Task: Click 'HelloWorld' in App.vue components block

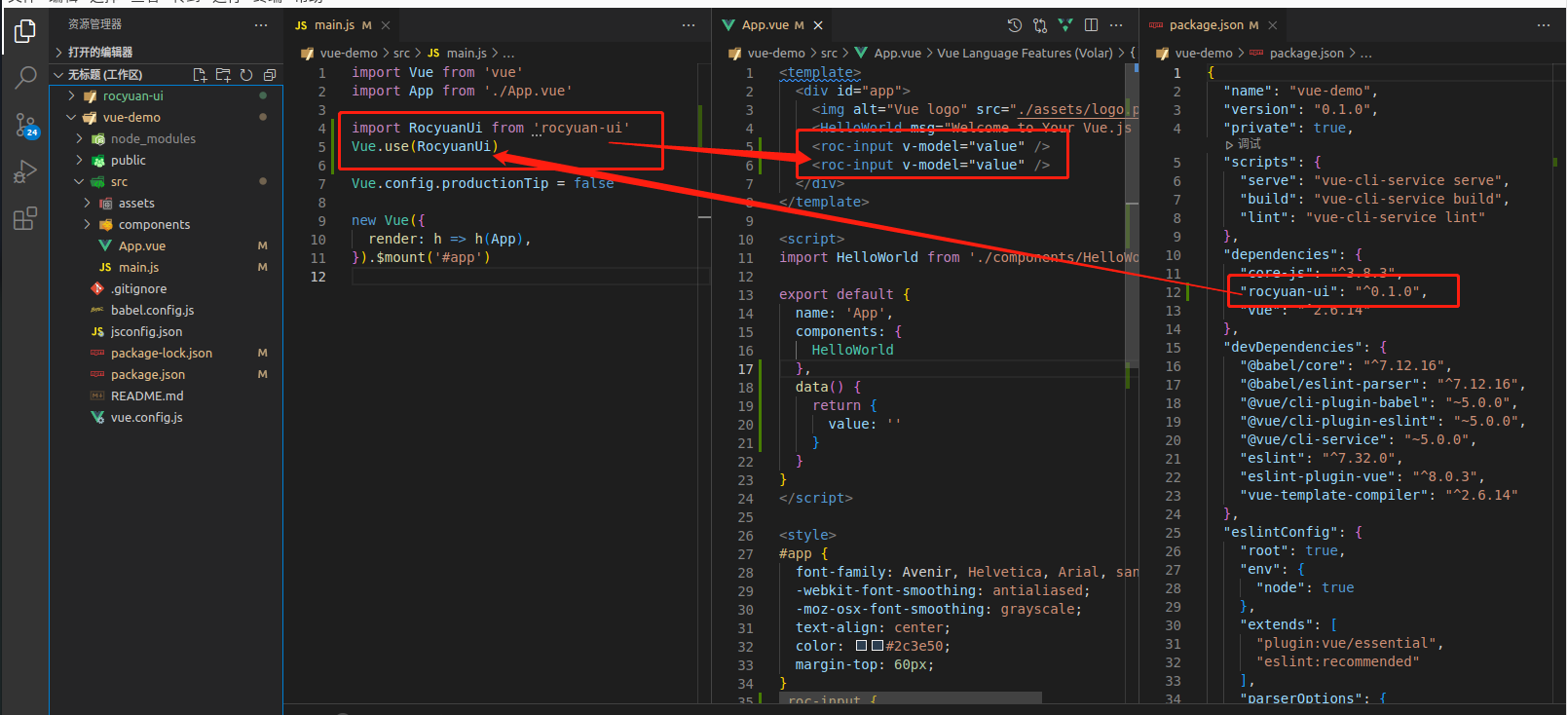Action: coord(852,350)
